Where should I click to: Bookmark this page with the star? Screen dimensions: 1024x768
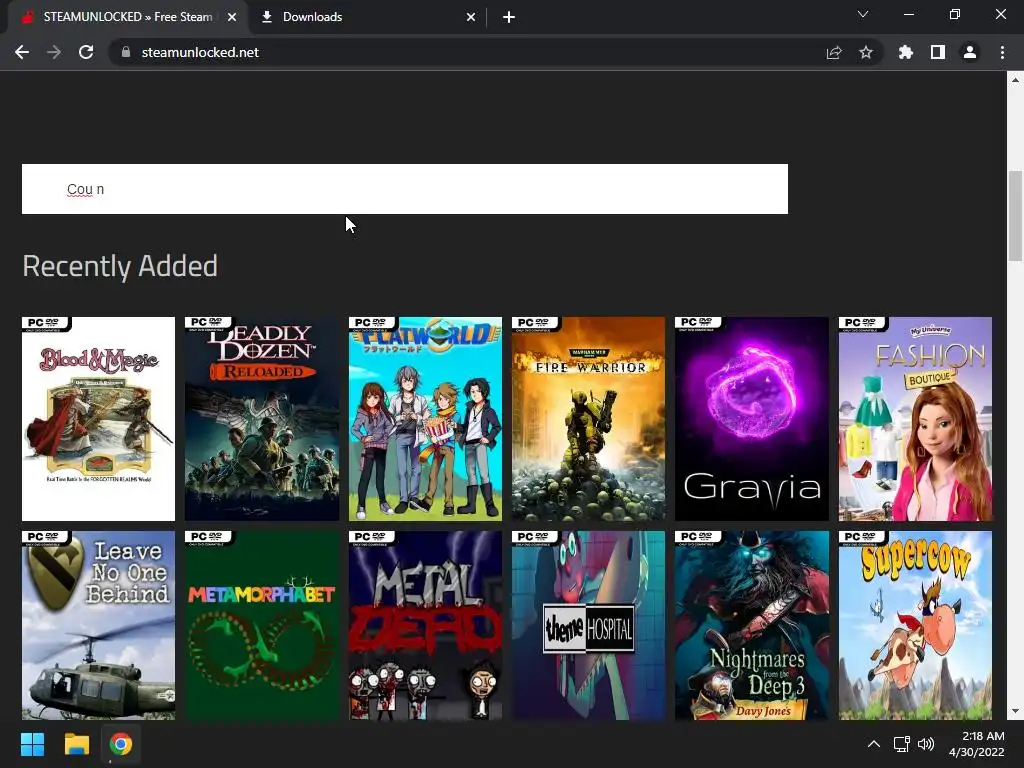[x=866, y=52]
